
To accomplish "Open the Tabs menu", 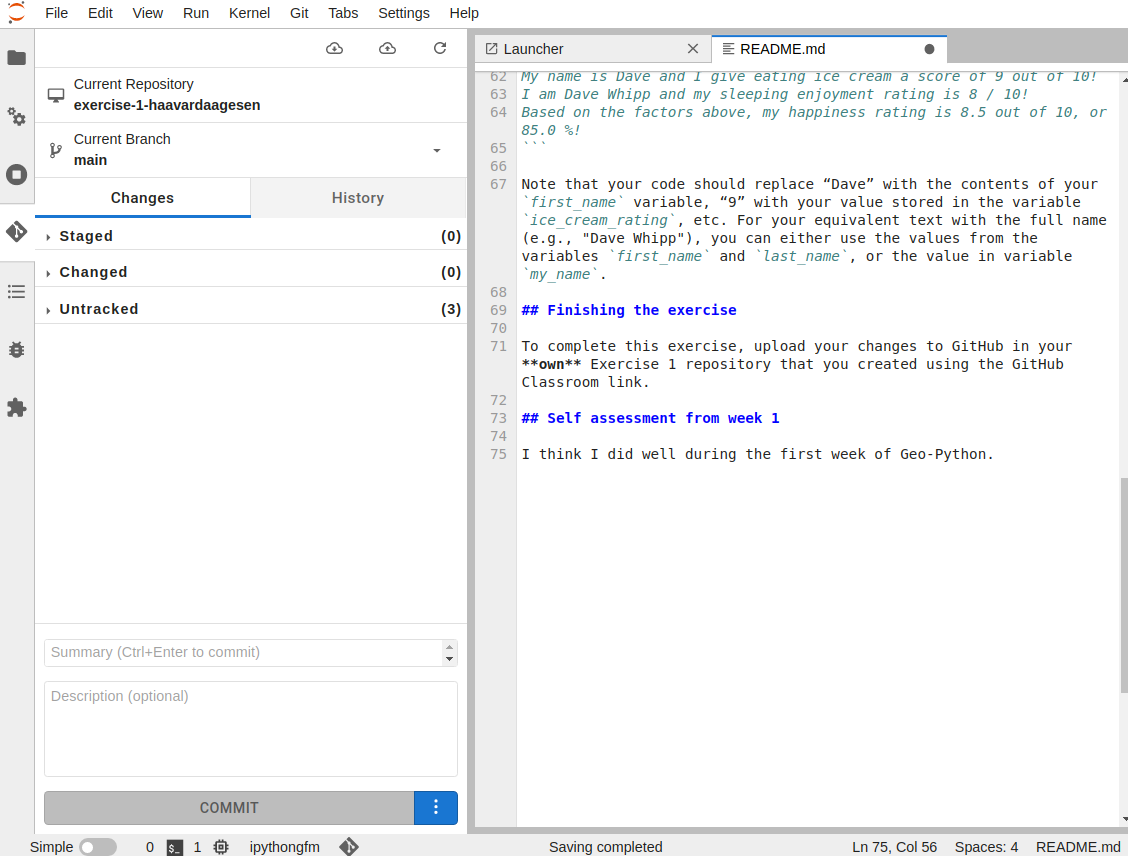I will coord(343,13).
